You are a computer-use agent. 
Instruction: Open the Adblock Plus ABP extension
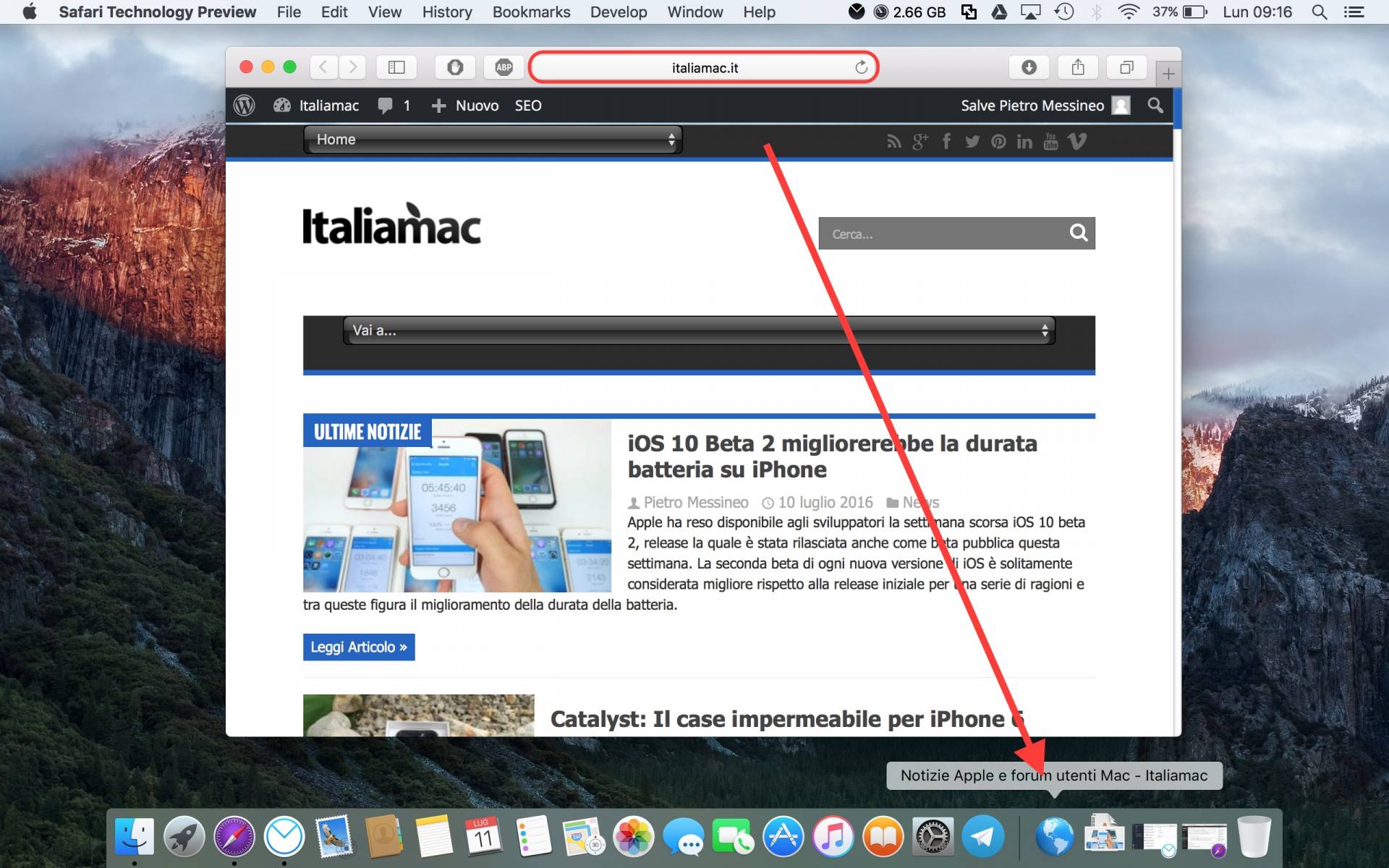(504, 67)
